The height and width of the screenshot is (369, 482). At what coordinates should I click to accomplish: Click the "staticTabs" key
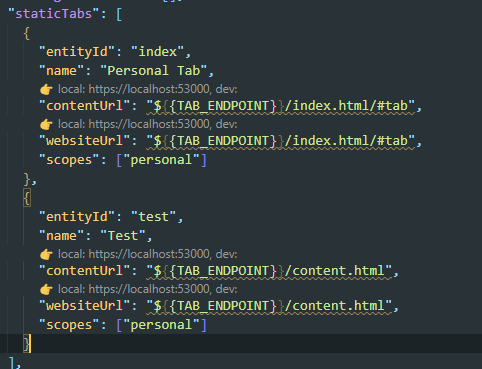click(53, 14)
